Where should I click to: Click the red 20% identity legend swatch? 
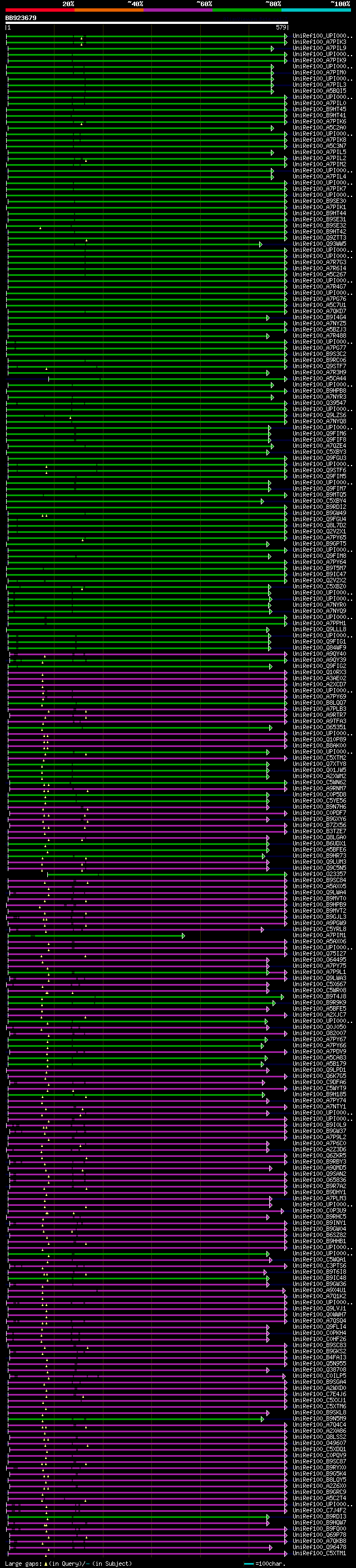(x=40, y=10)
